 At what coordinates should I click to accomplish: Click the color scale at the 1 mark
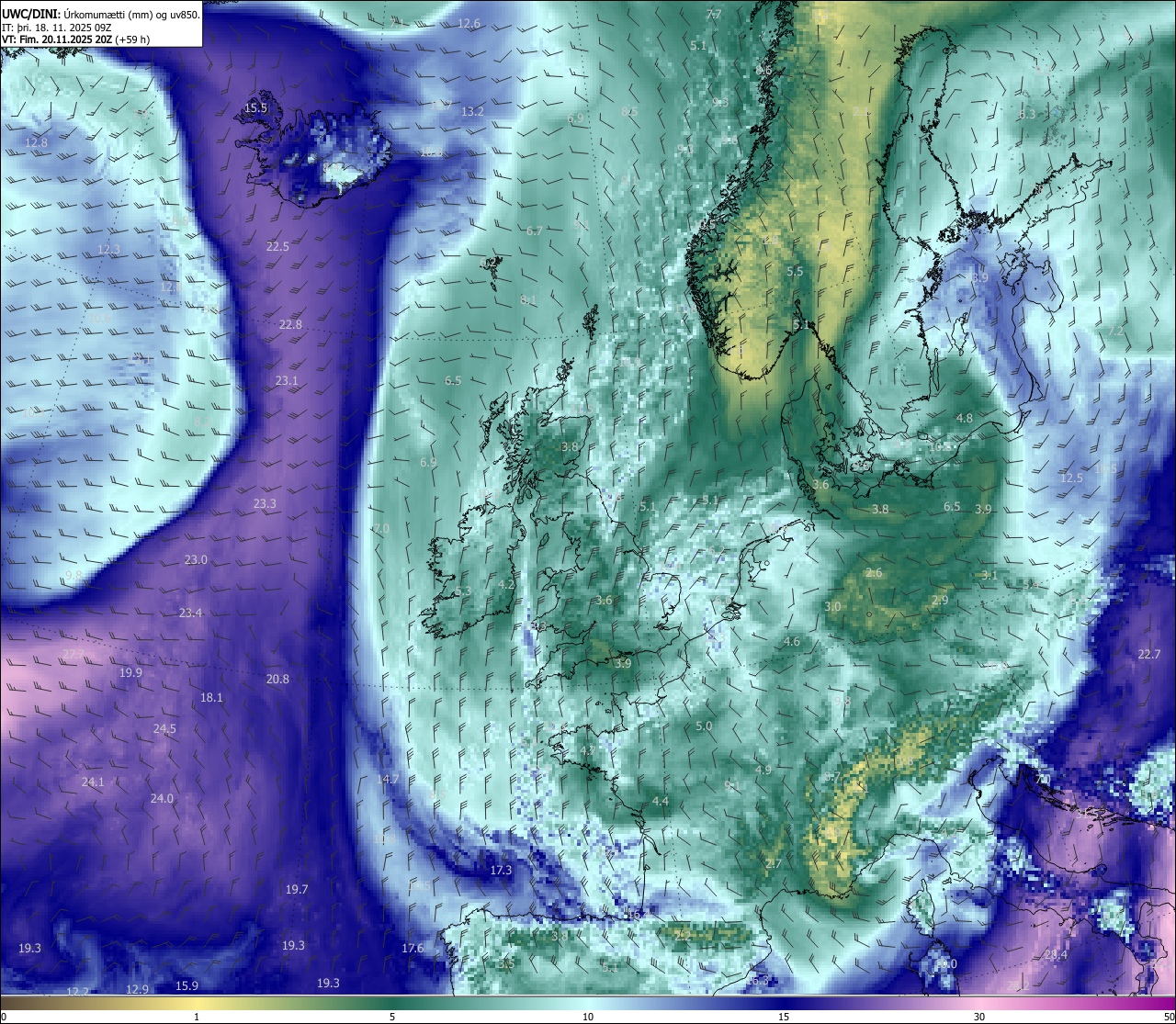point(197,1003)
